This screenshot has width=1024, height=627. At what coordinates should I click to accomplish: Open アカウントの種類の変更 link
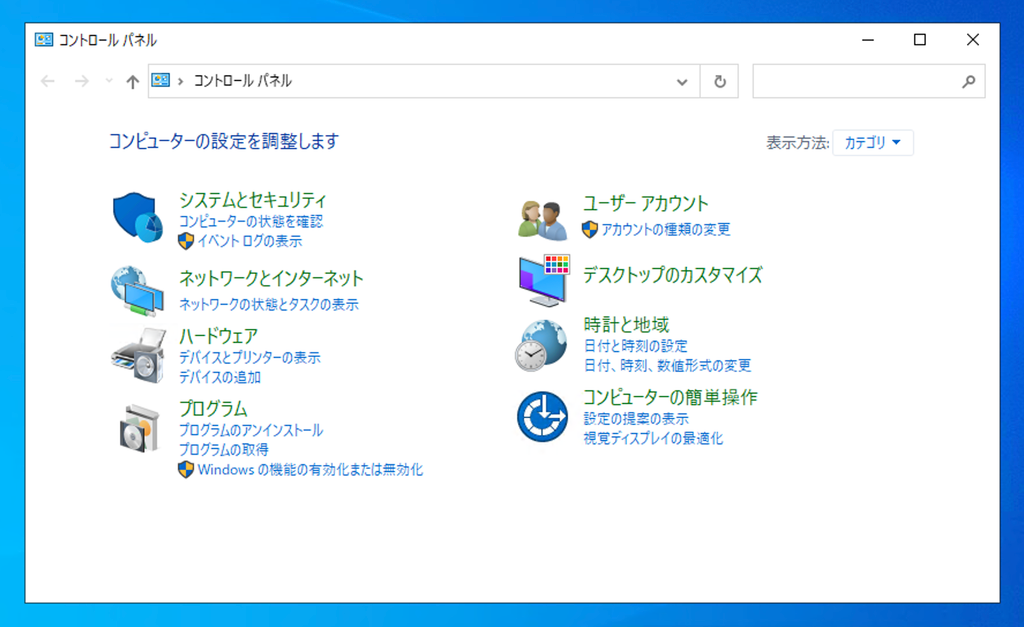point(665,229)
